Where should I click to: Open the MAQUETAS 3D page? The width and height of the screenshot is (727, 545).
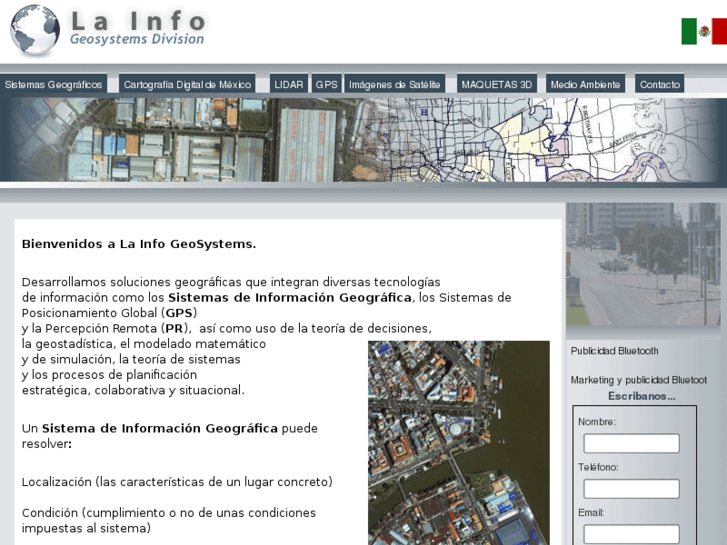pos(496,85)
